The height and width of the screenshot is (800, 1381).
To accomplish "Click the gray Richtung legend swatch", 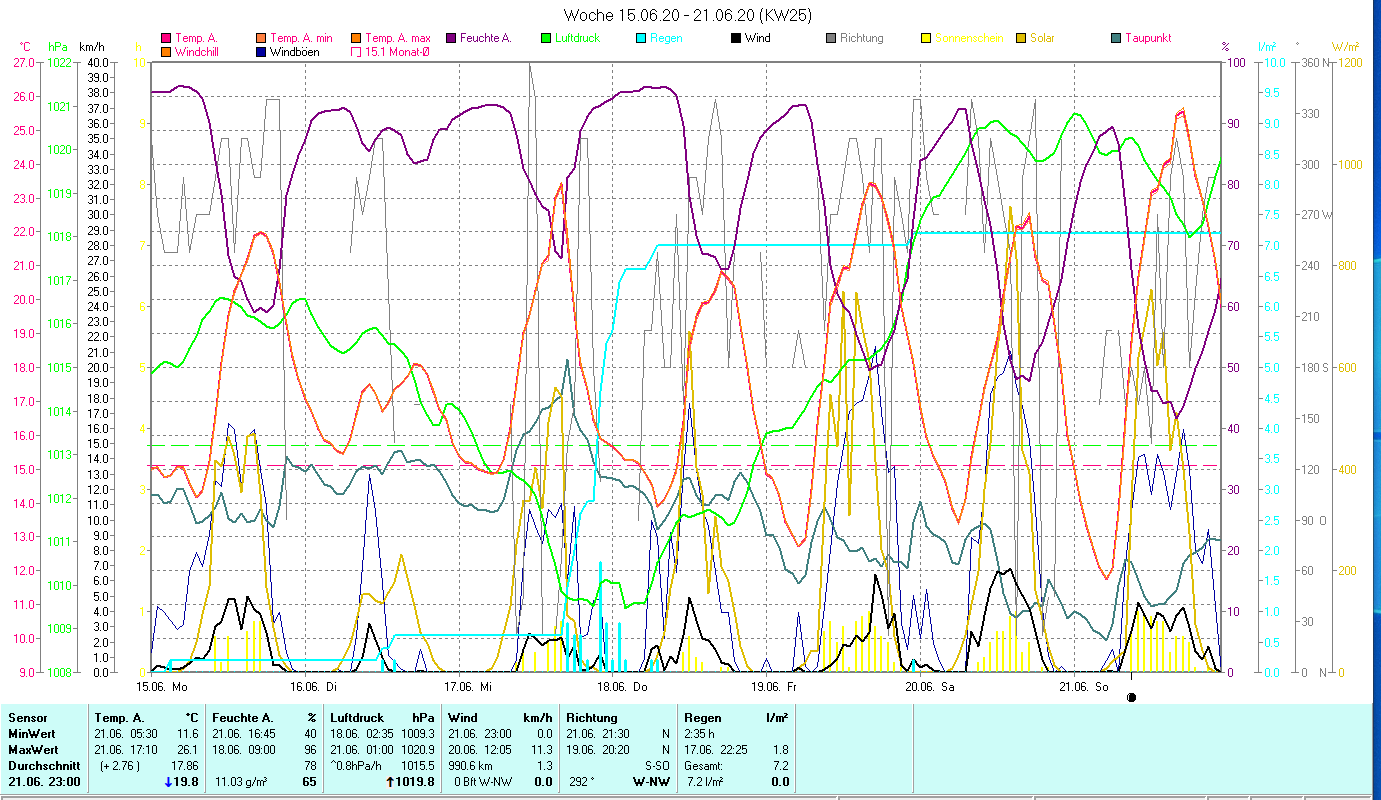I will coord(831,38).
